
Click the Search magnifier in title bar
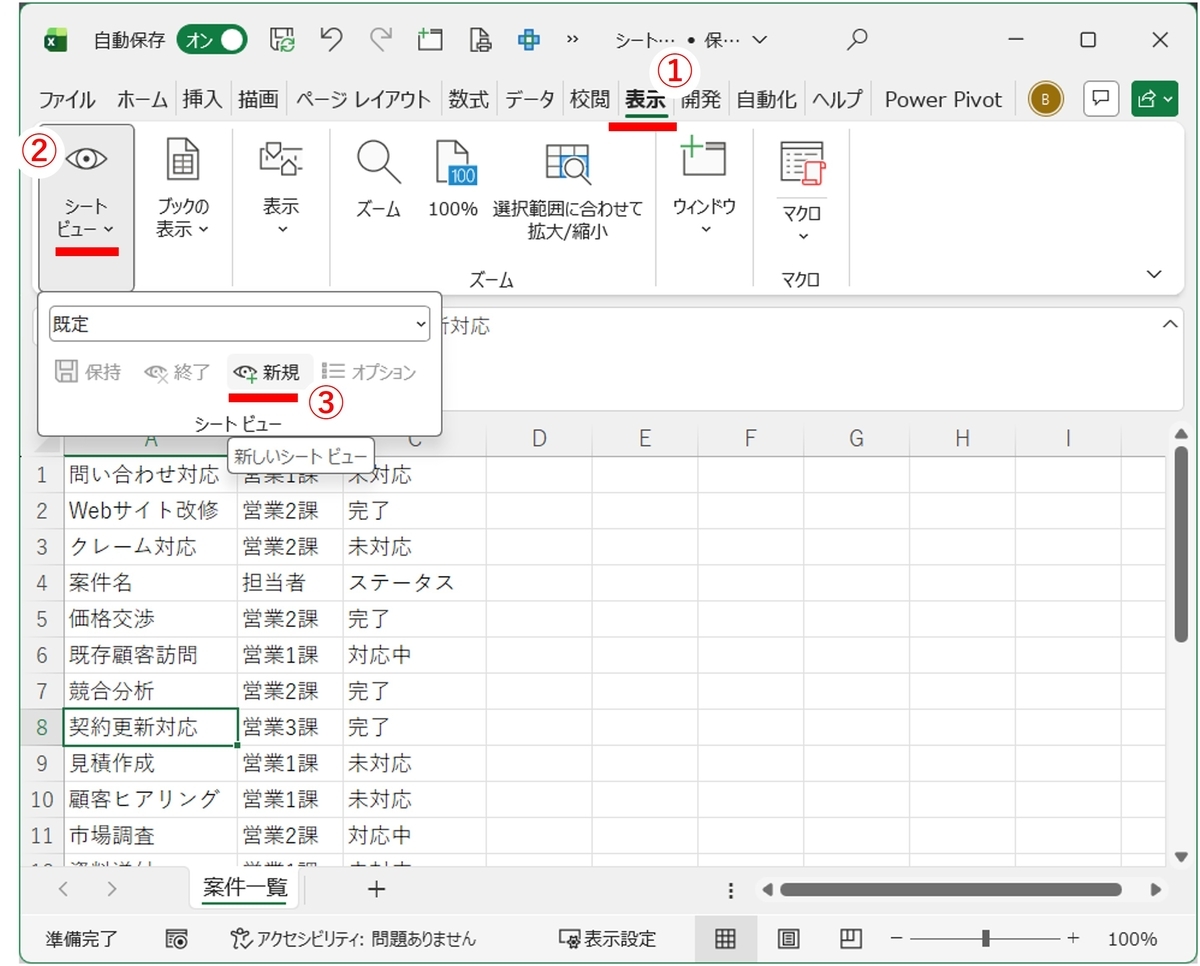click(x=857, y=40)
